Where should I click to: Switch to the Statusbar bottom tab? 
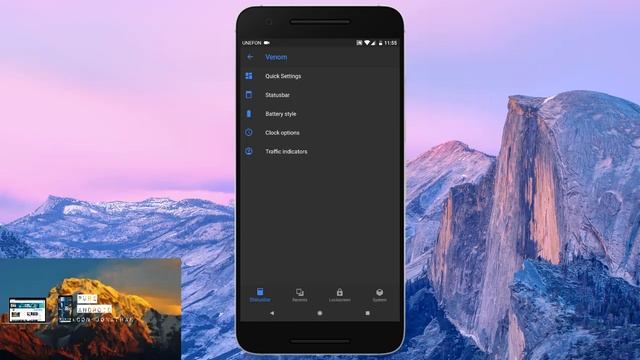coord(260,295)
